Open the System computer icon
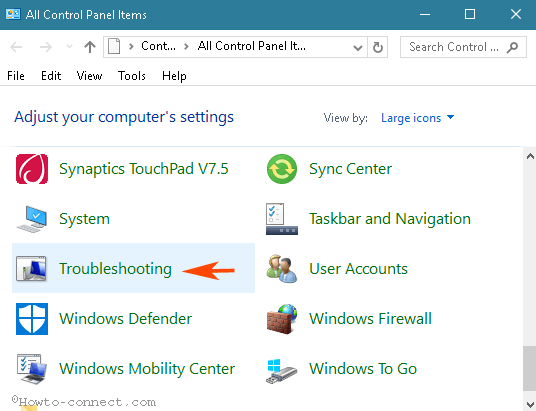The image size is (536, 411). [x=31, y=219]
